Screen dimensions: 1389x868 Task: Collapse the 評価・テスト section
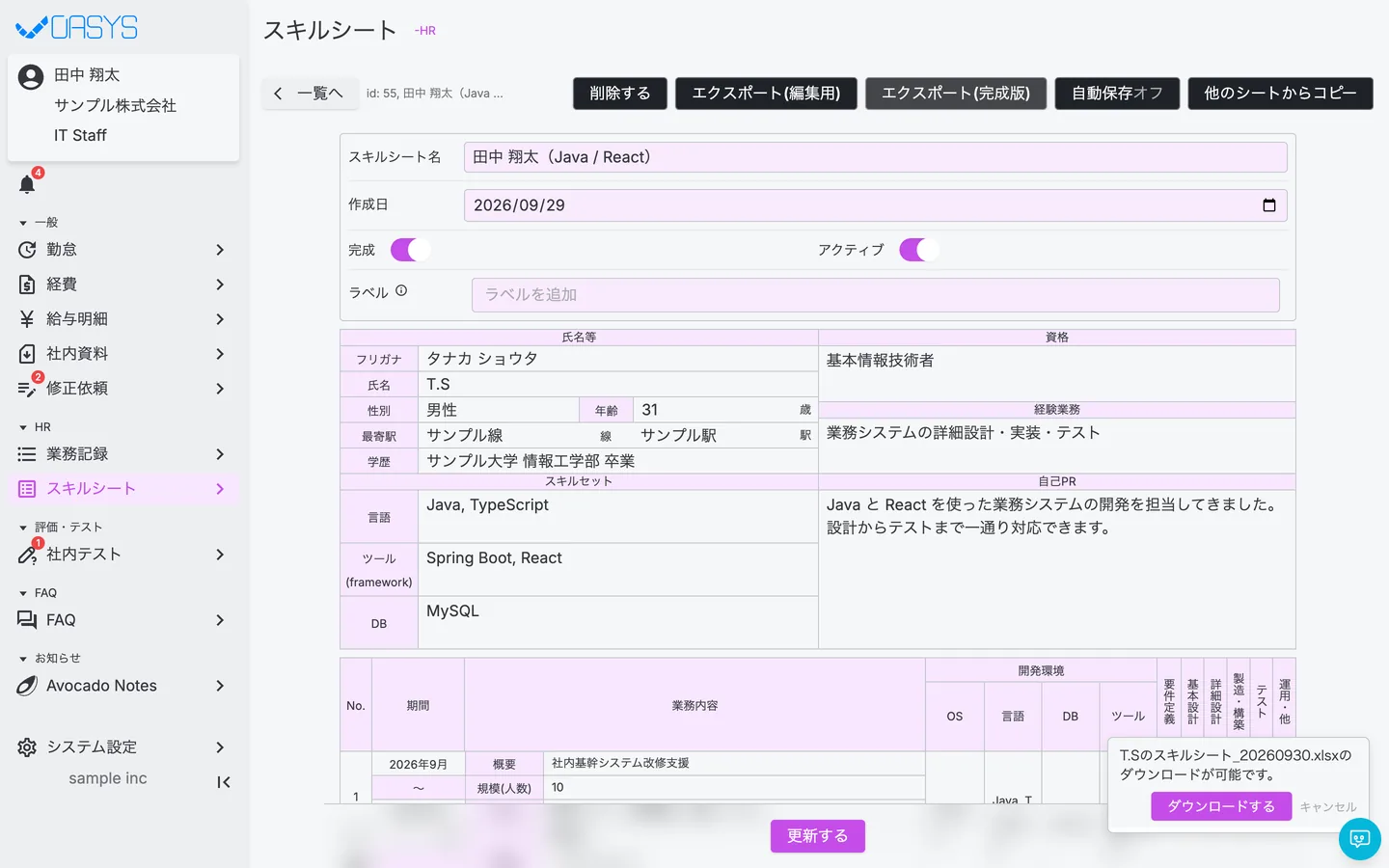click(x=60, y=528)
